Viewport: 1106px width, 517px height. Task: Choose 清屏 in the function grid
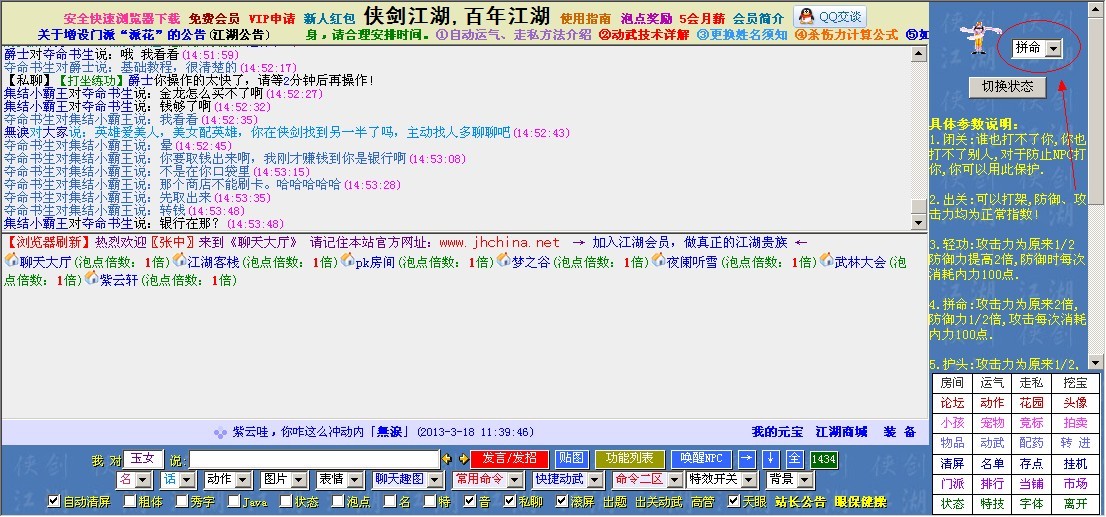952,463
